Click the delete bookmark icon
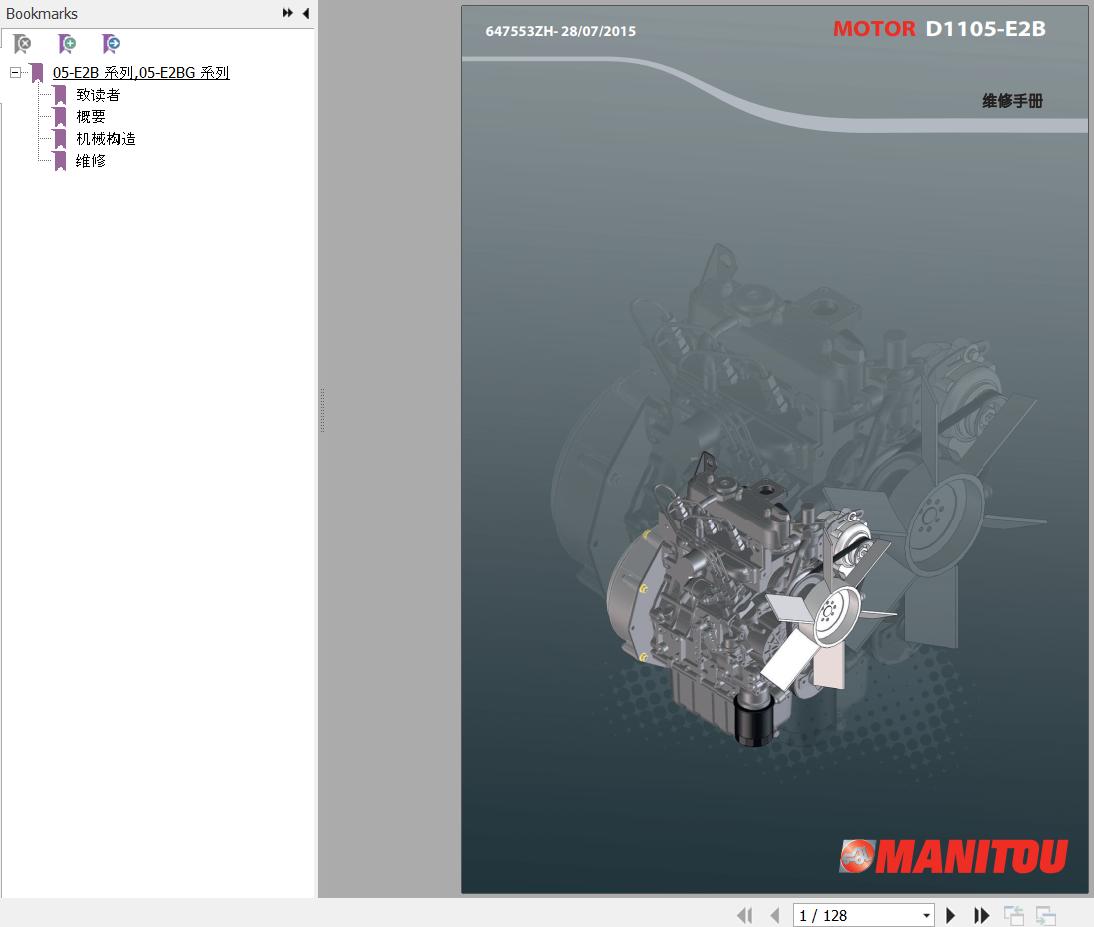The width and height of the screenshot is (1094, 927). pyautogui.click(x=22, y=44)
